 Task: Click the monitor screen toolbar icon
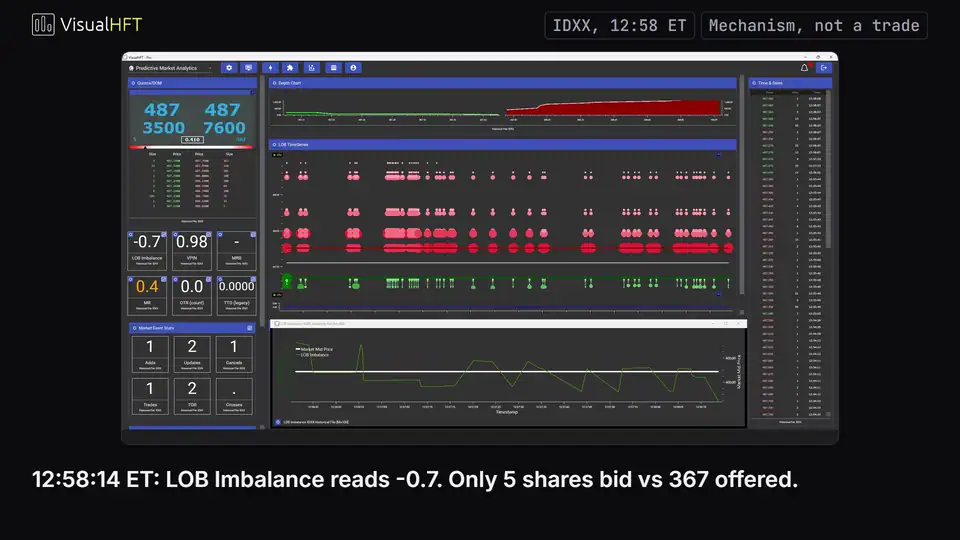tap(249, 68)
